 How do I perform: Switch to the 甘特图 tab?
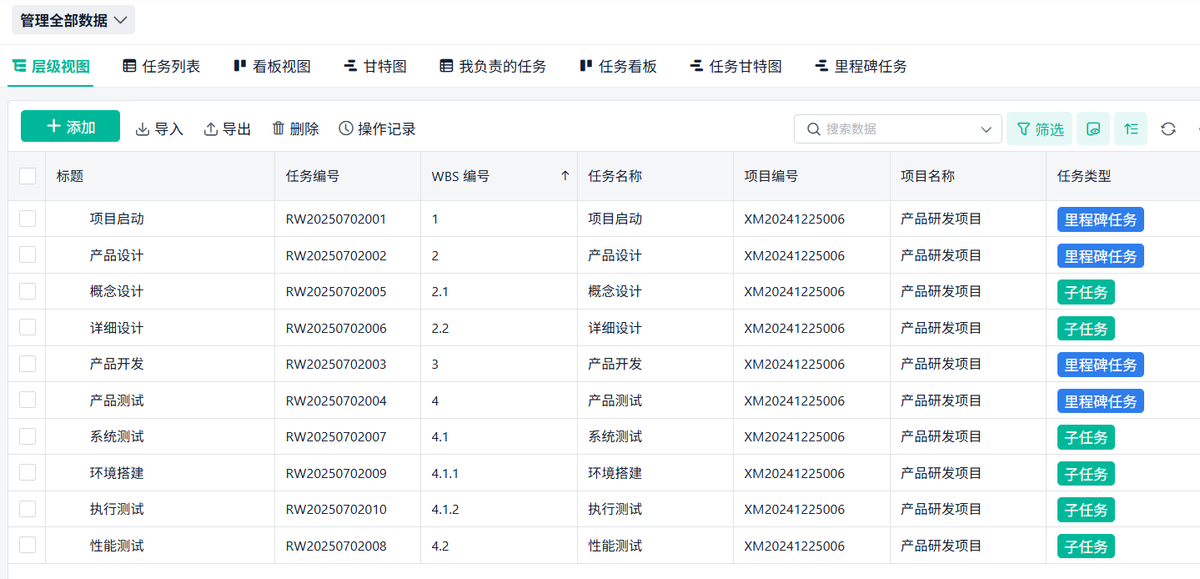[x=375, y=66]
